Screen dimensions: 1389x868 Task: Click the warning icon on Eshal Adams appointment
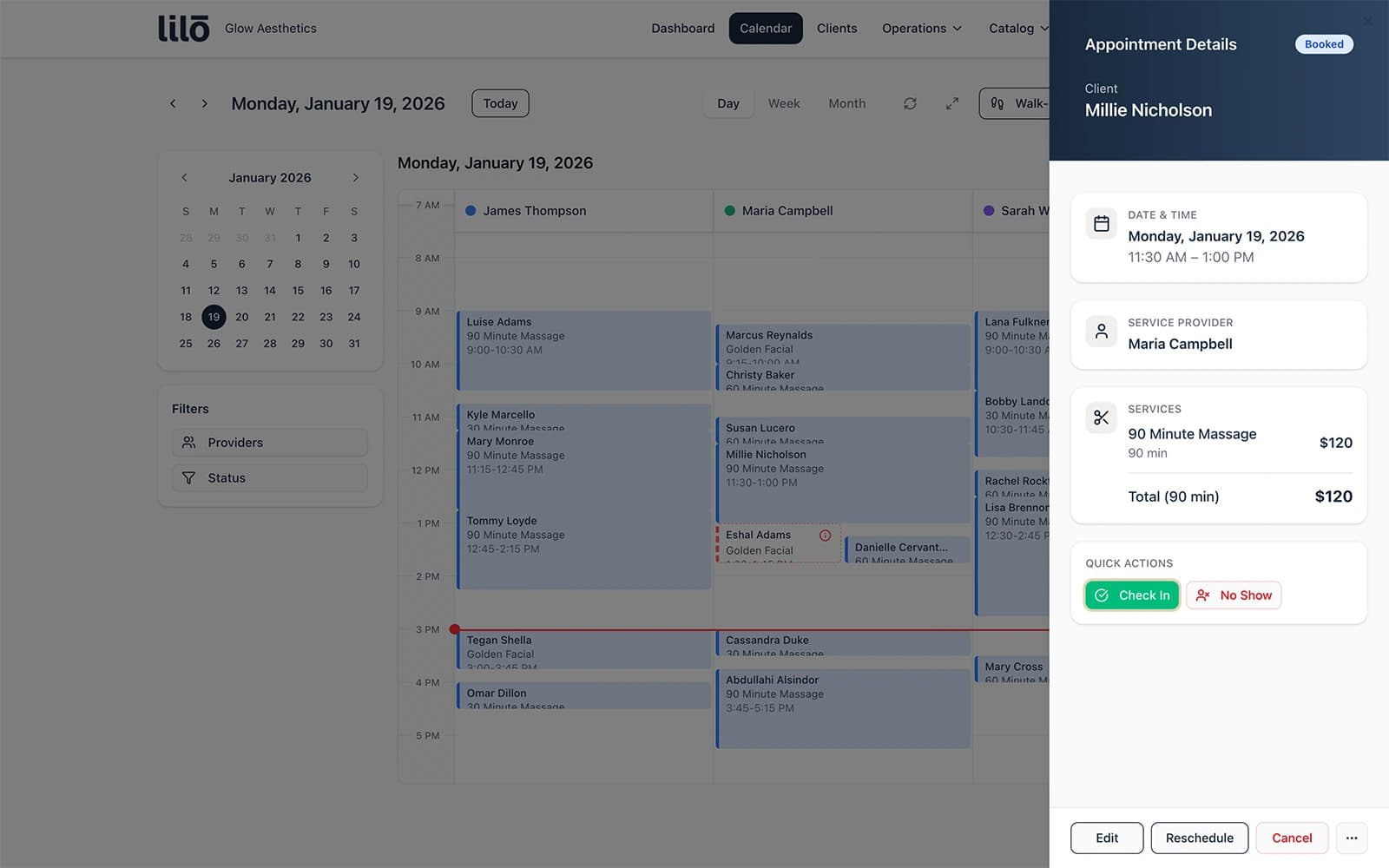(x=824, y=536)
